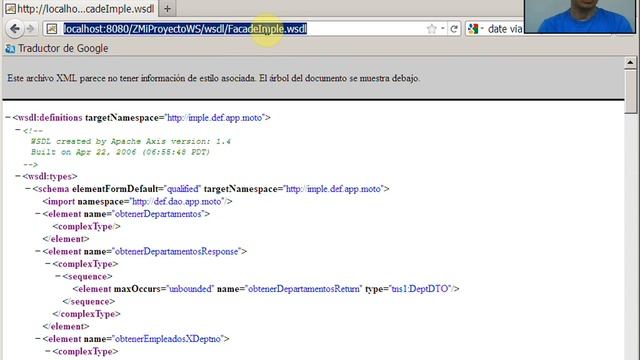Image resolution: width=640 pixels, height=360 pixels.
Task: Collapse the wsdl:types node
Action: [x=18, y=176]
